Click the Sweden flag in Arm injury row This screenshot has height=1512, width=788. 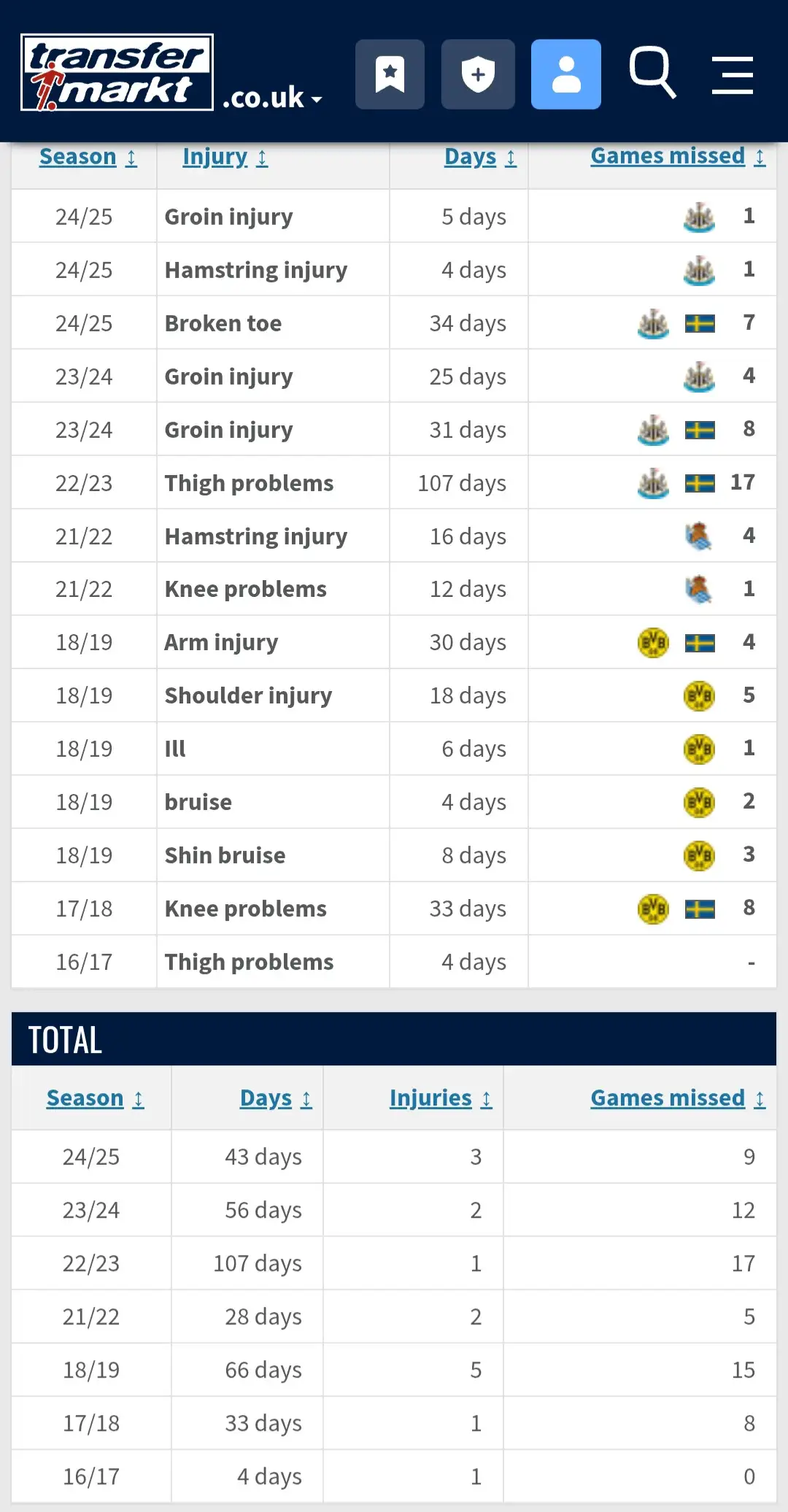pos(700,643)
